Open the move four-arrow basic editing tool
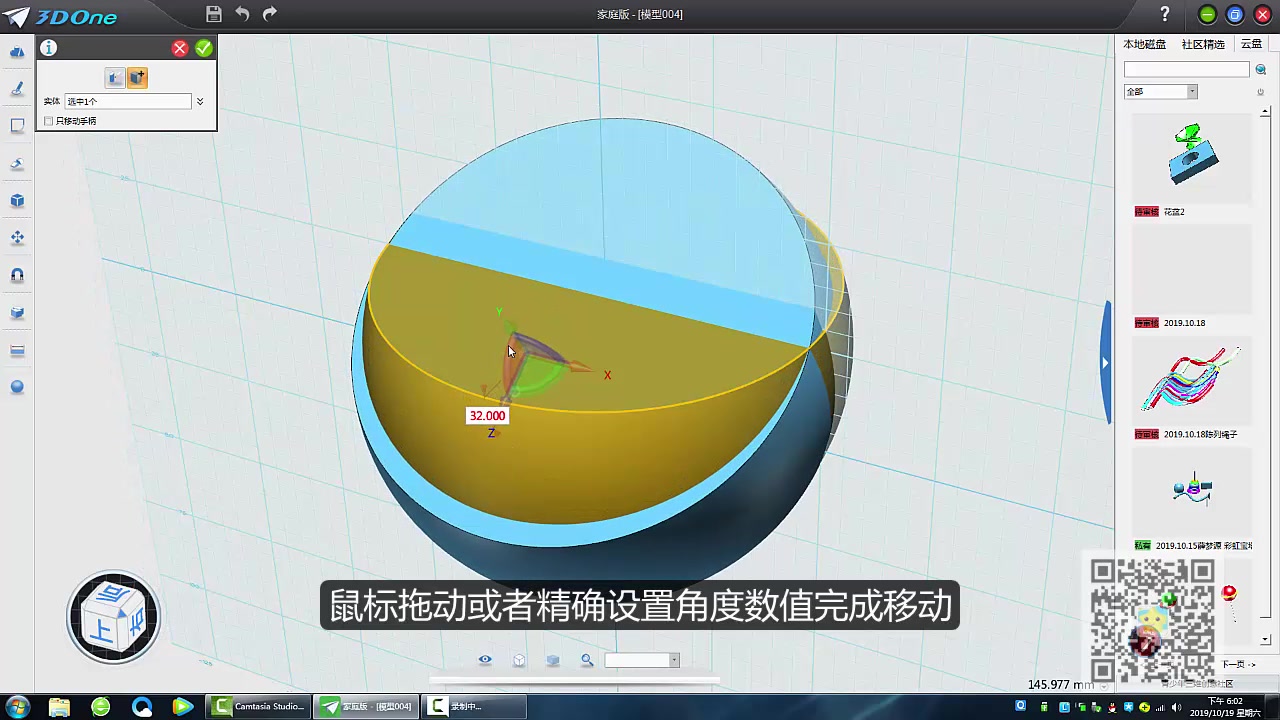 click(x=17, y=238)
